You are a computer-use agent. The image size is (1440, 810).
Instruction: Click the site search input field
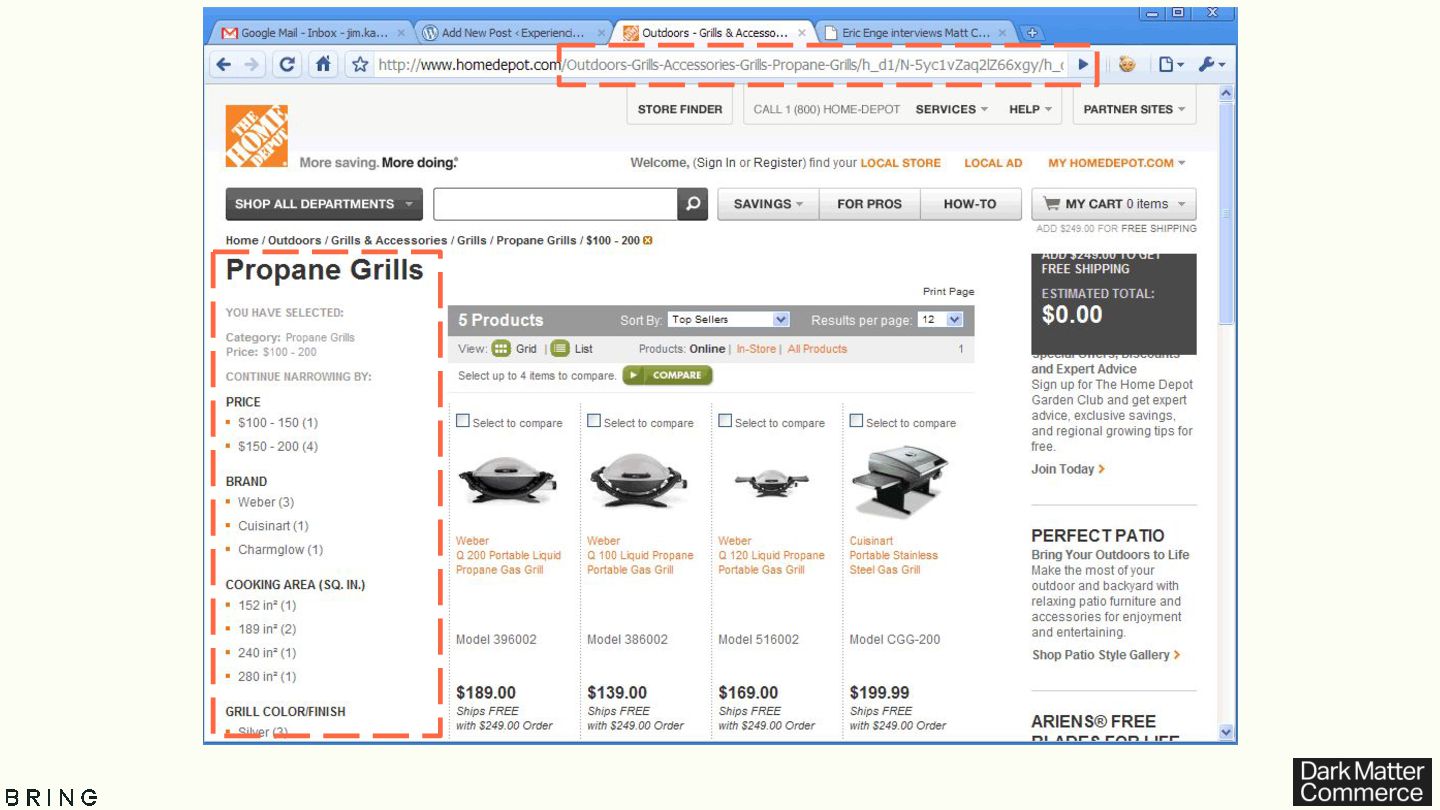pyautogui.click(x=556, y=204)
